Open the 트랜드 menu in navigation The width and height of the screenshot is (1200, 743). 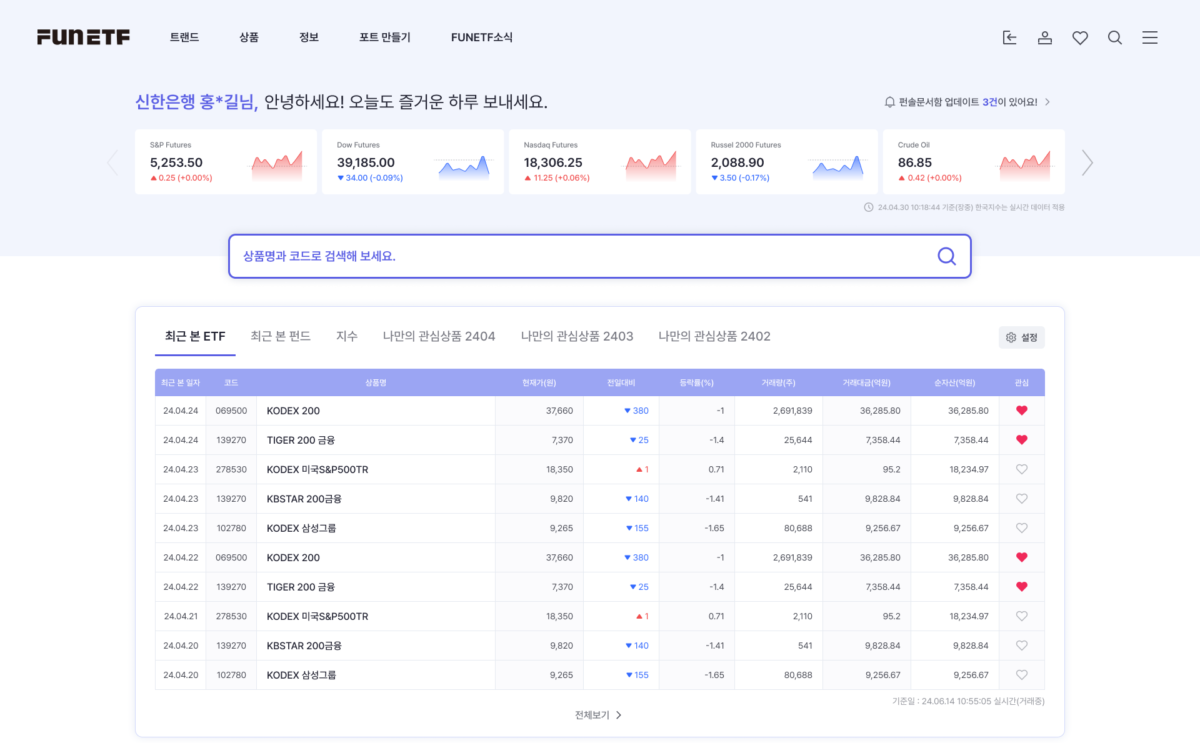tap(184, 38)
